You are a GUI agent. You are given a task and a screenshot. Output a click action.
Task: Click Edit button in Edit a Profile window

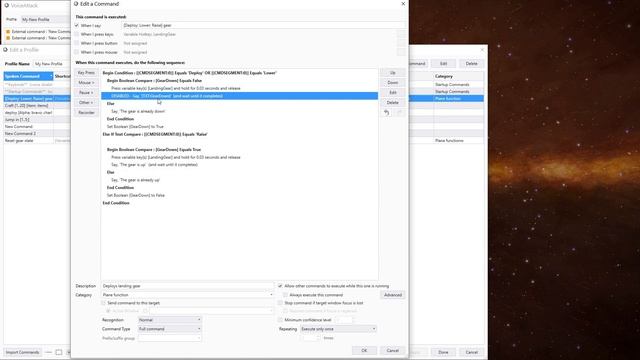443,64
